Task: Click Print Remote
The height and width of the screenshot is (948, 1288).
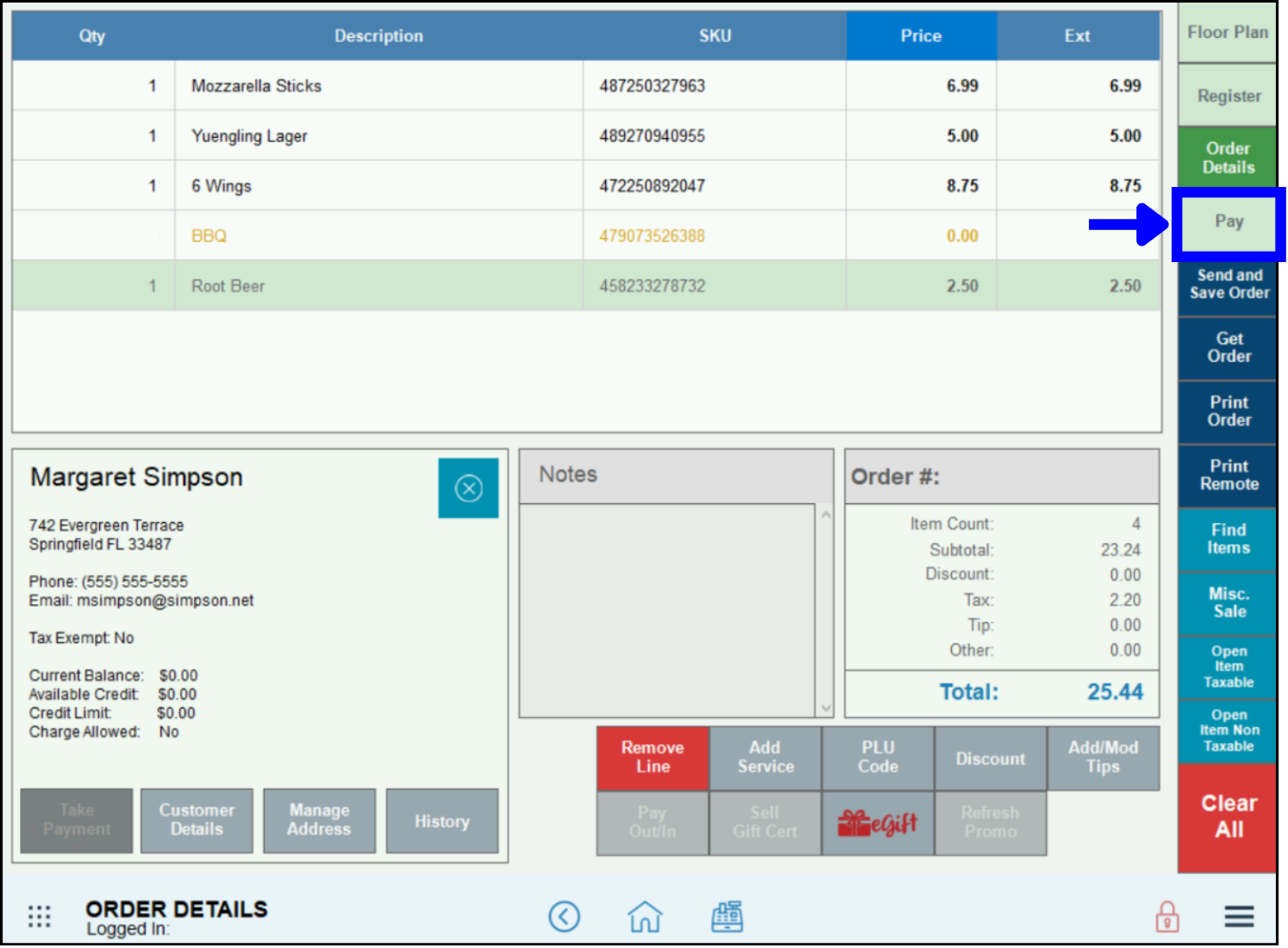Action: (x=1227, y=475)
